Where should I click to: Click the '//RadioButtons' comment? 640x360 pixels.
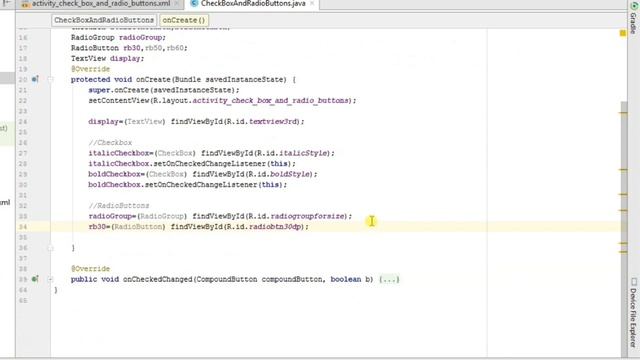pyautogui.click(x=119, y=205)
